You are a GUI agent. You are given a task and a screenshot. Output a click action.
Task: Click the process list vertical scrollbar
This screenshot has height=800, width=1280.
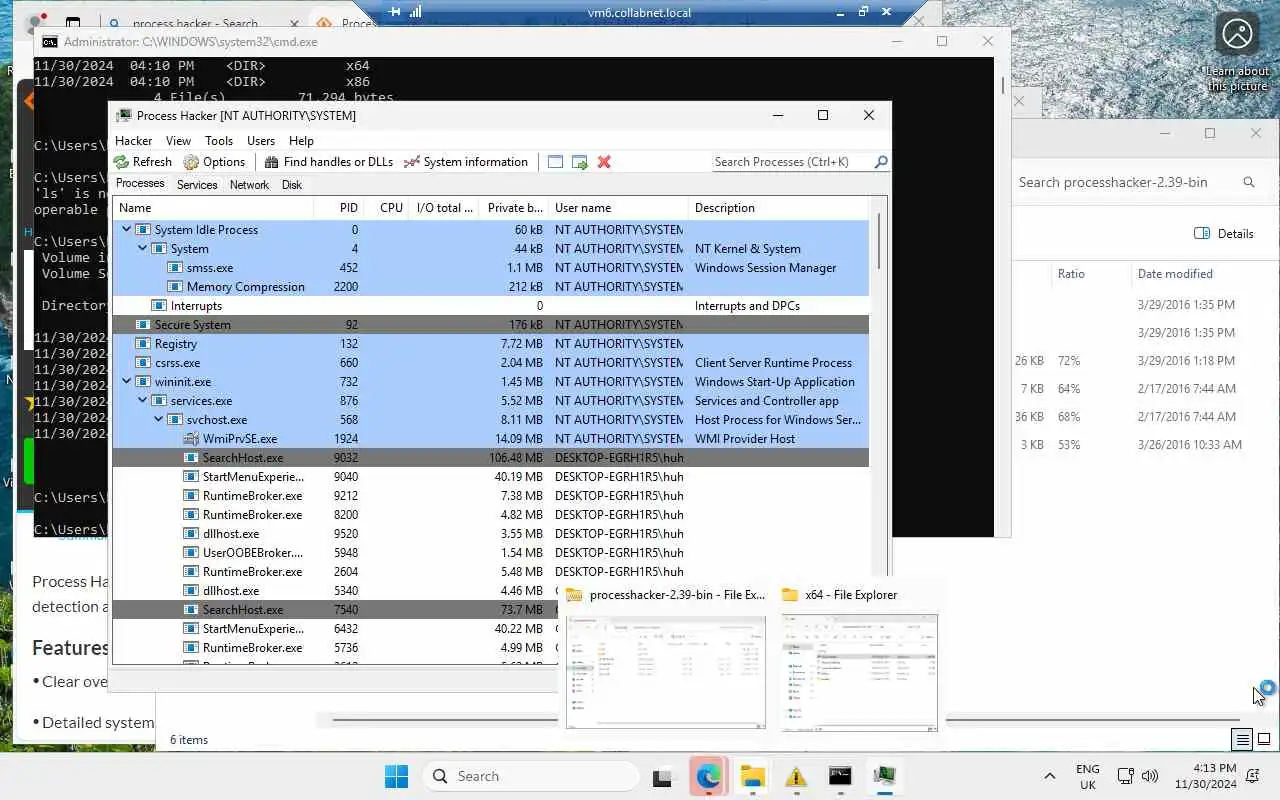[x=879, y=241]
